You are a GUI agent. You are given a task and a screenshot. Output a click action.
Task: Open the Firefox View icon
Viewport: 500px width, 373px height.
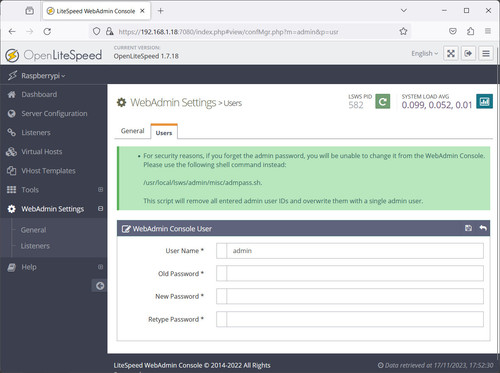point(30,11)
